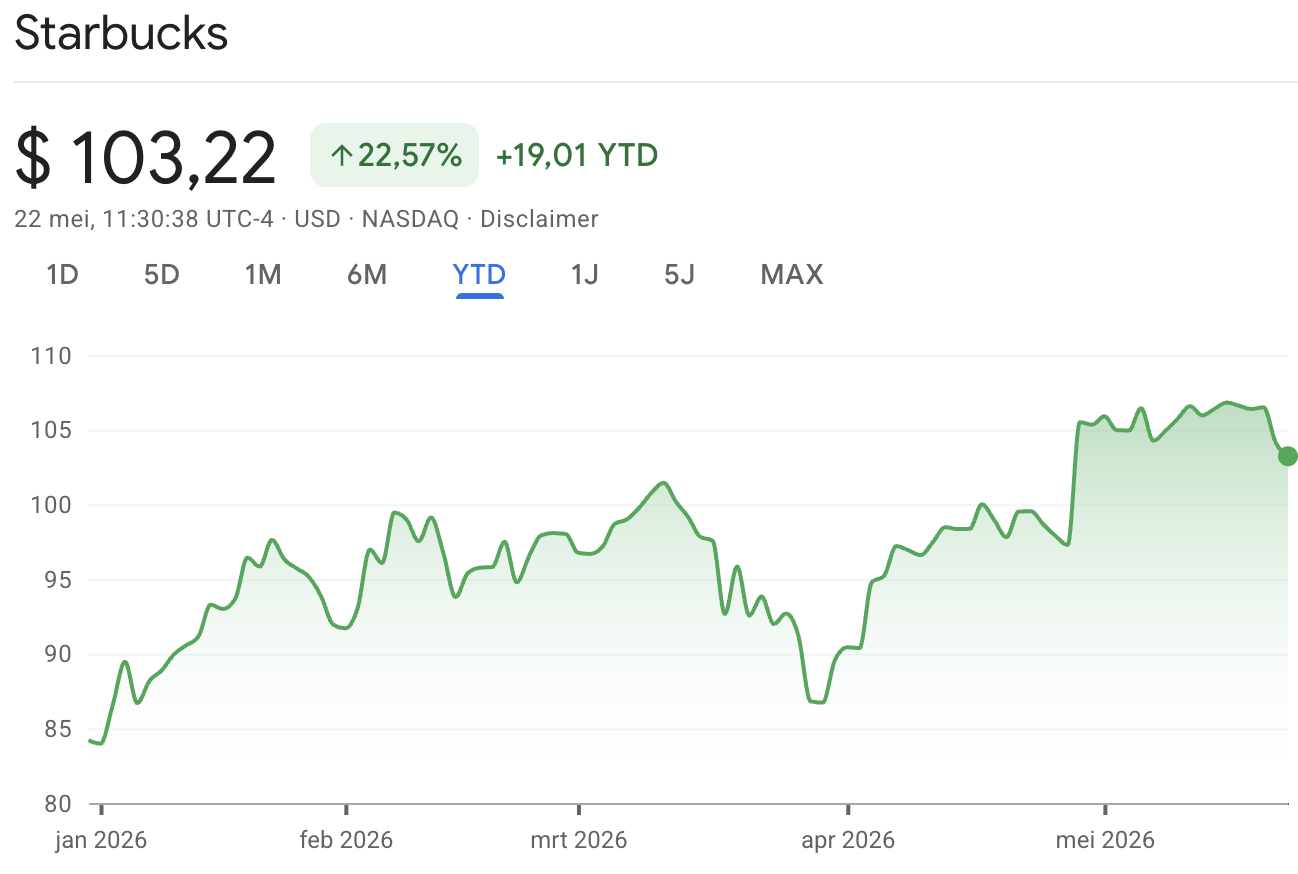Click the jan 2026 axis label
1298x874 pixels.
100,839
